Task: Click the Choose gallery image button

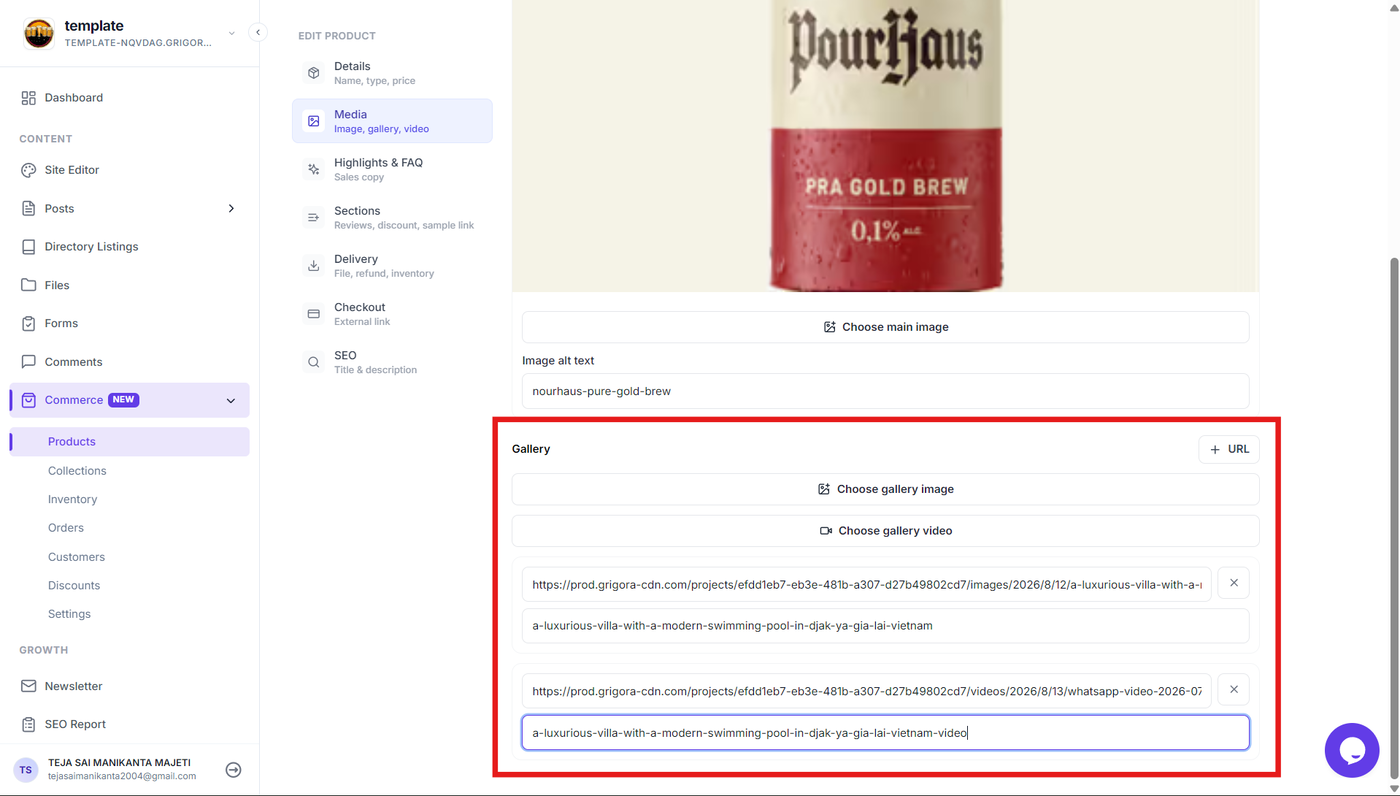Action: pyautogui.click(x=885, y=489)
